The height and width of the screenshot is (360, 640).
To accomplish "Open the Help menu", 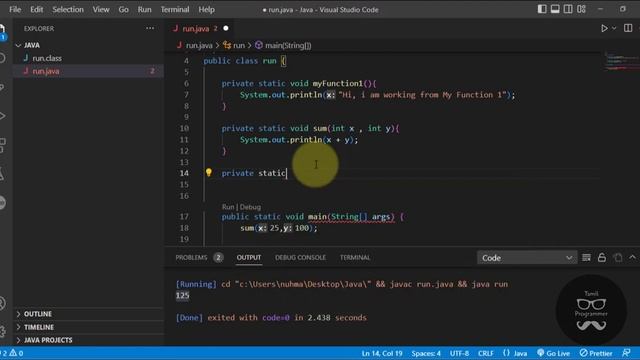I will tap(206, 9).
